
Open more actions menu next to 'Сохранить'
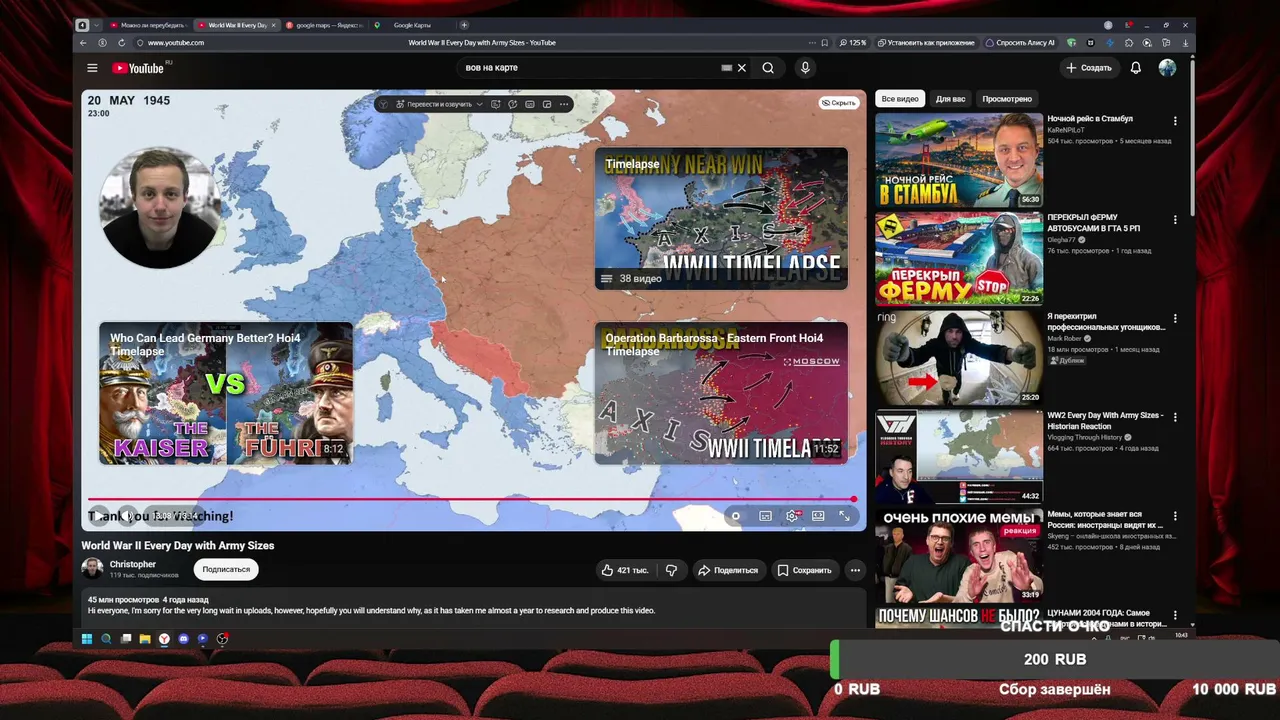tap(855, 570)
